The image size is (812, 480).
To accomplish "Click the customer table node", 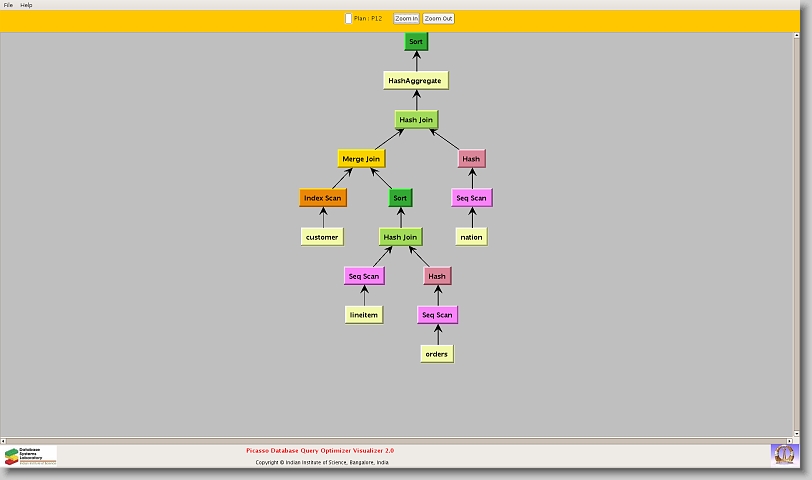I will coord(322,237).
